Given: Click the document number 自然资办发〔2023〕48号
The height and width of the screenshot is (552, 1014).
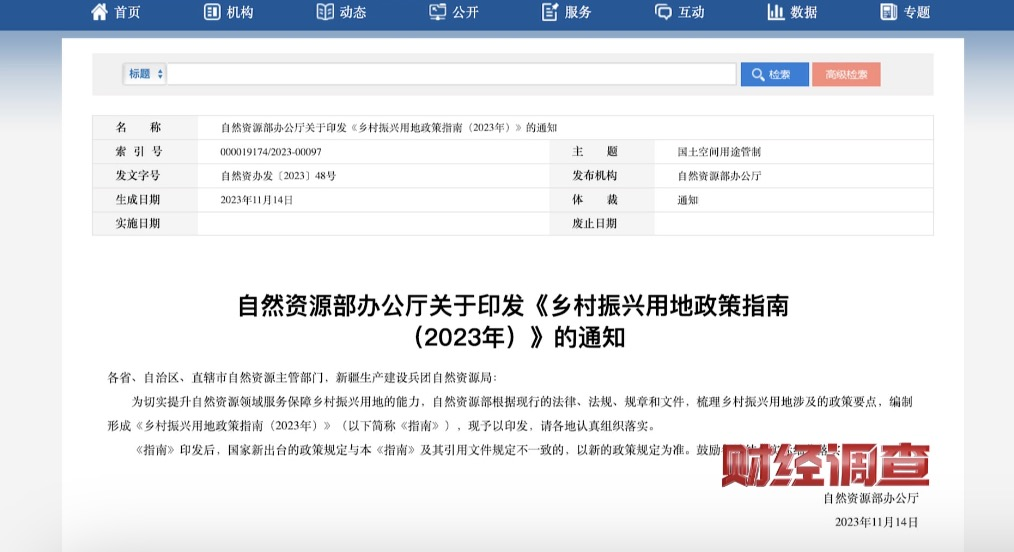Looking at the screenshot, I should click(278, 176).
